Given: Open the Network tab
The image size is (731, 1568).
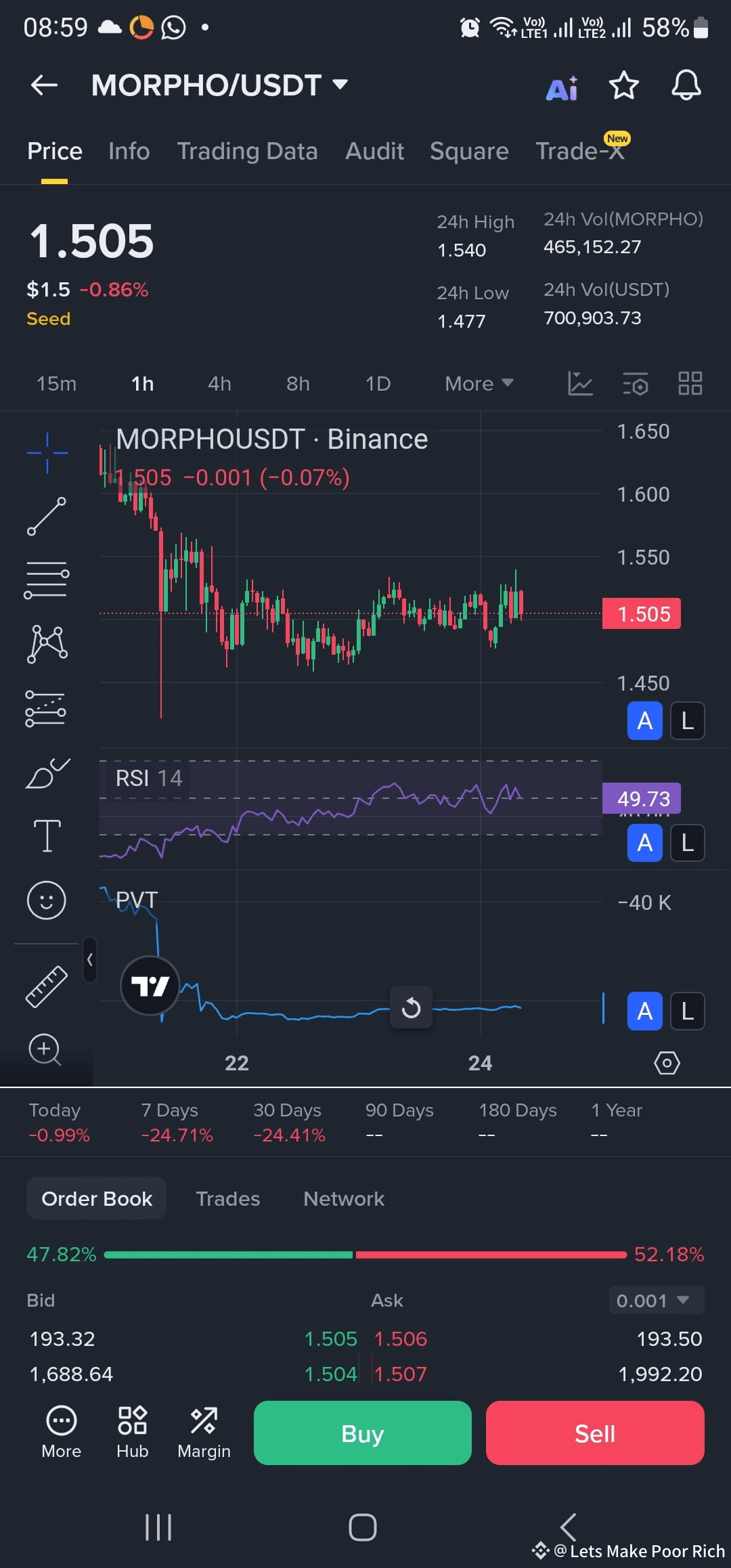Looking at the screenshot, I should (344, 1199).
